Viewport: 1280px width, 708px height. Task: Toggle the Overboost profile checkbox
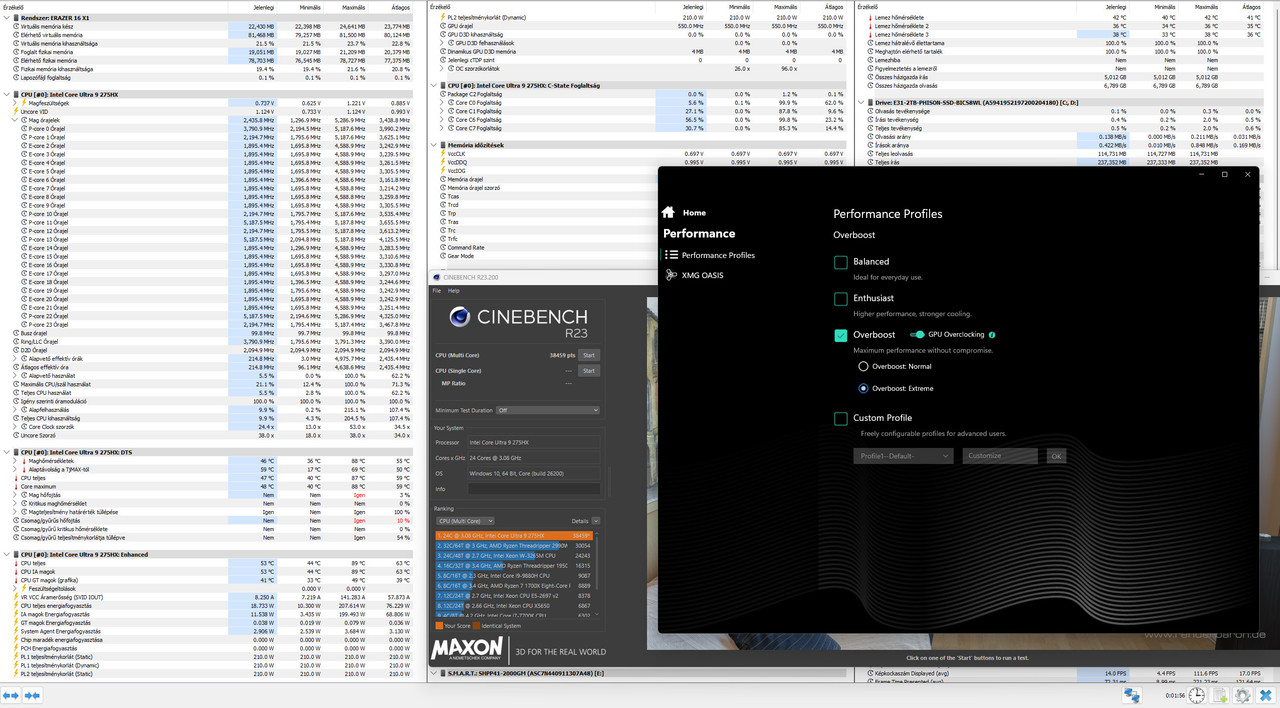point(841,335)
